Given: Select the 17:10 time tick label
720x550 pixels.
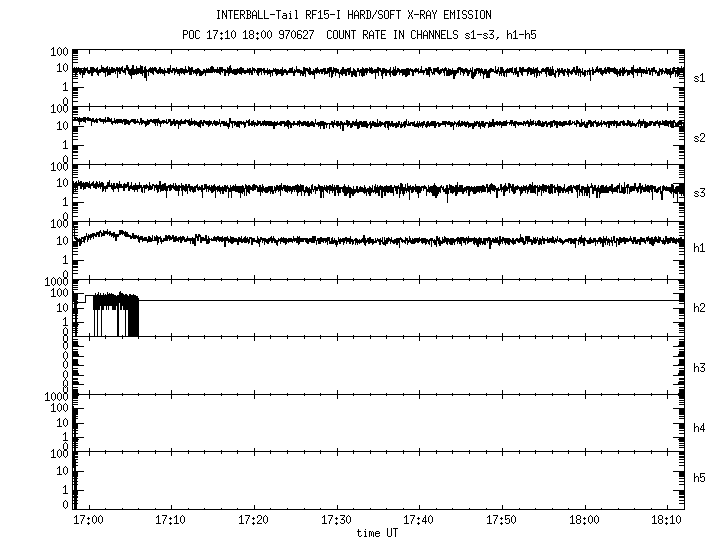Looking at the screenshot, I should pyautogui.click(x=171, y=521).
